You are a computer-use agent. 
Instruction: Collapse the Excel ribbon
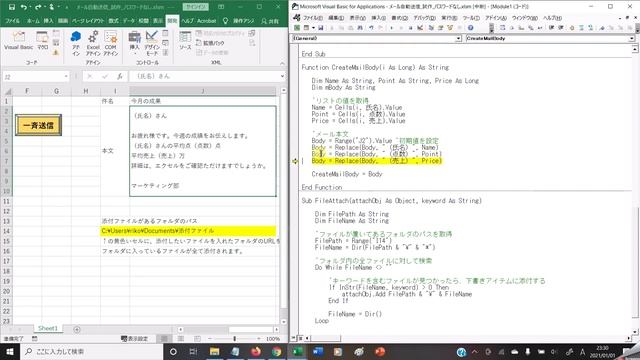click(282, 64)
